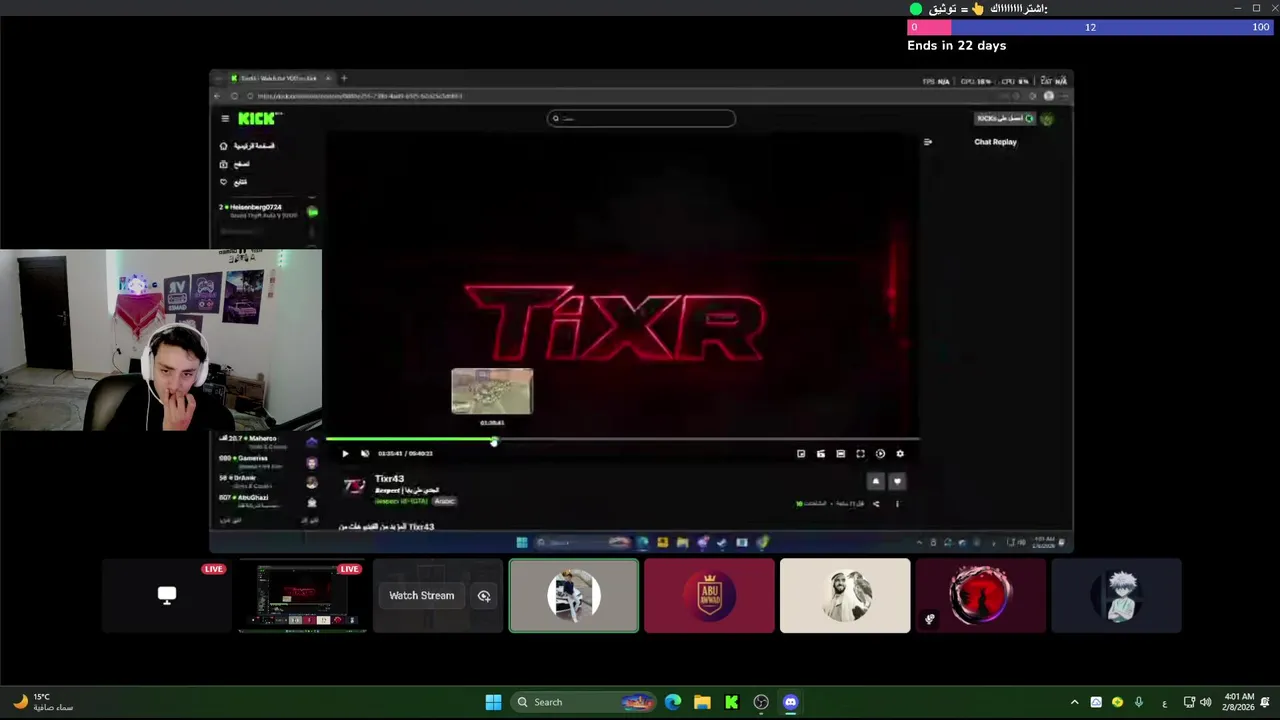Click the clip icon in the video controls

(821, 454)
